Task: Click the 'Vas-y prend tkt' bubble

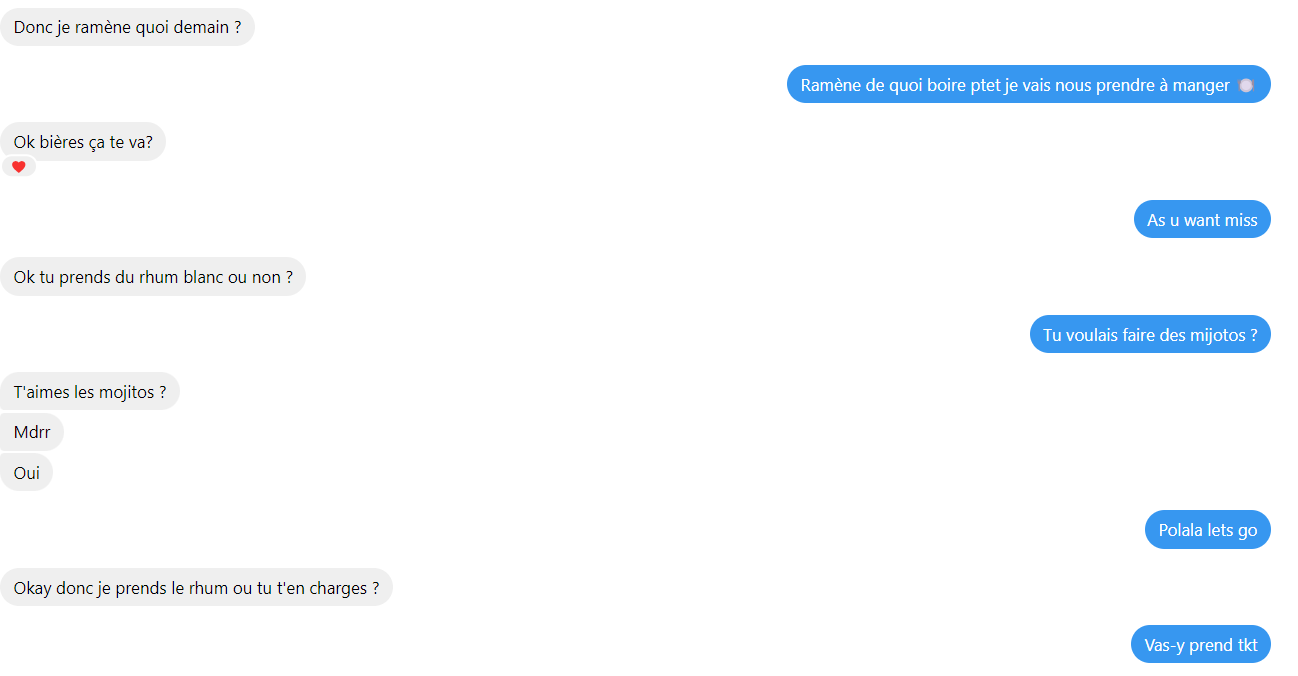Action: click(1201, 645)
